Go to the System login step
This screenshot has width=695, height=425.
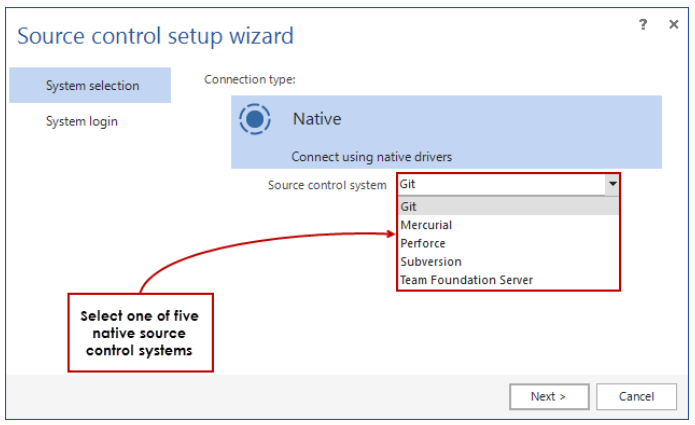(82, 121)
